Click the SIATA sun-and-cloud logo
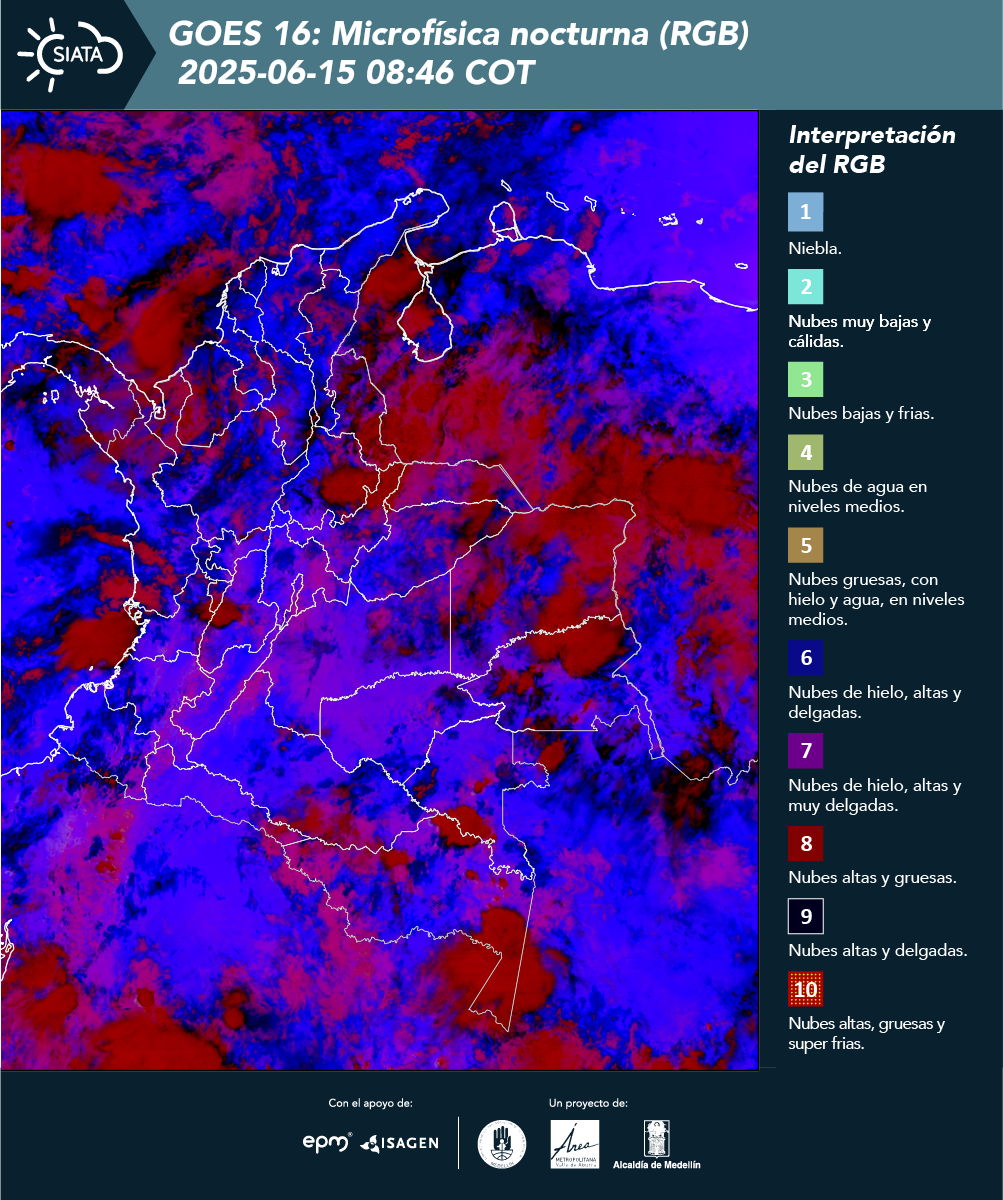This screenshot has height=1200, width=1003. click(x=70, y=54)
